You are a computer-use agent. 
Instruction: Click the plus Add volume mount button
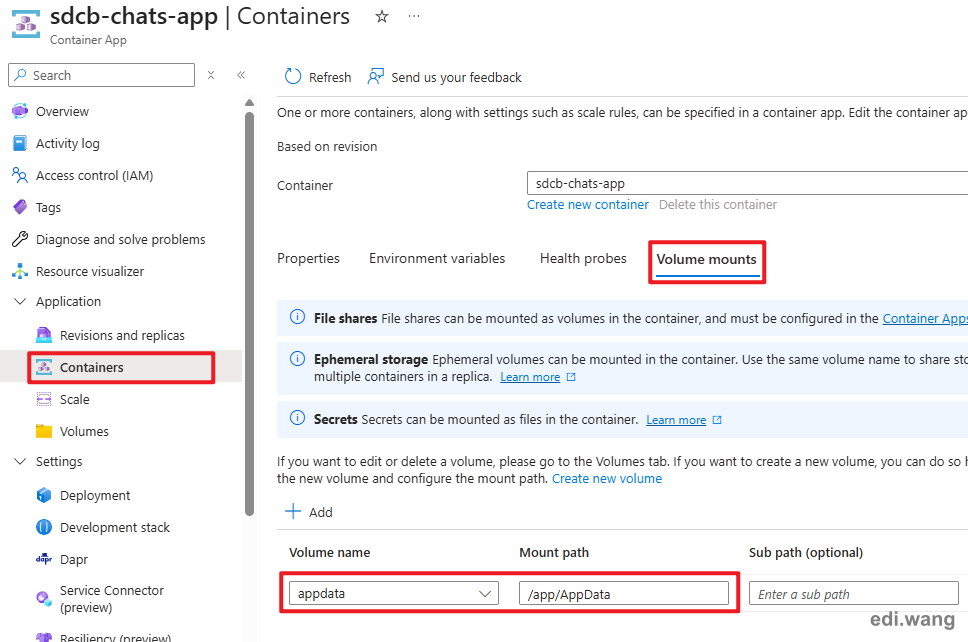309,512
